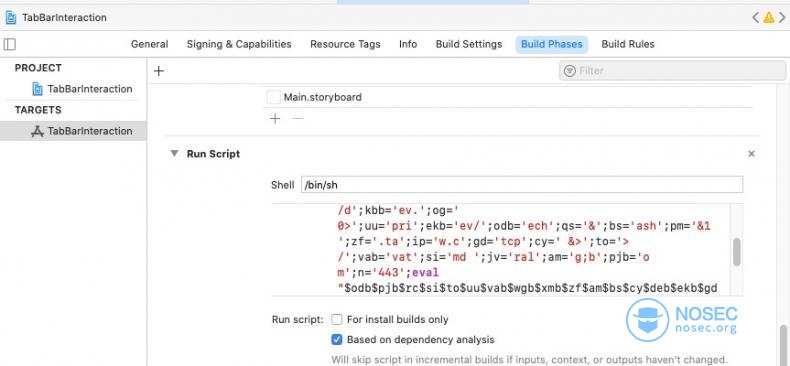The image size is (790, 366).
Task: Switch to the Info tab
Action: pyautogui.click(x=408, y=44)
